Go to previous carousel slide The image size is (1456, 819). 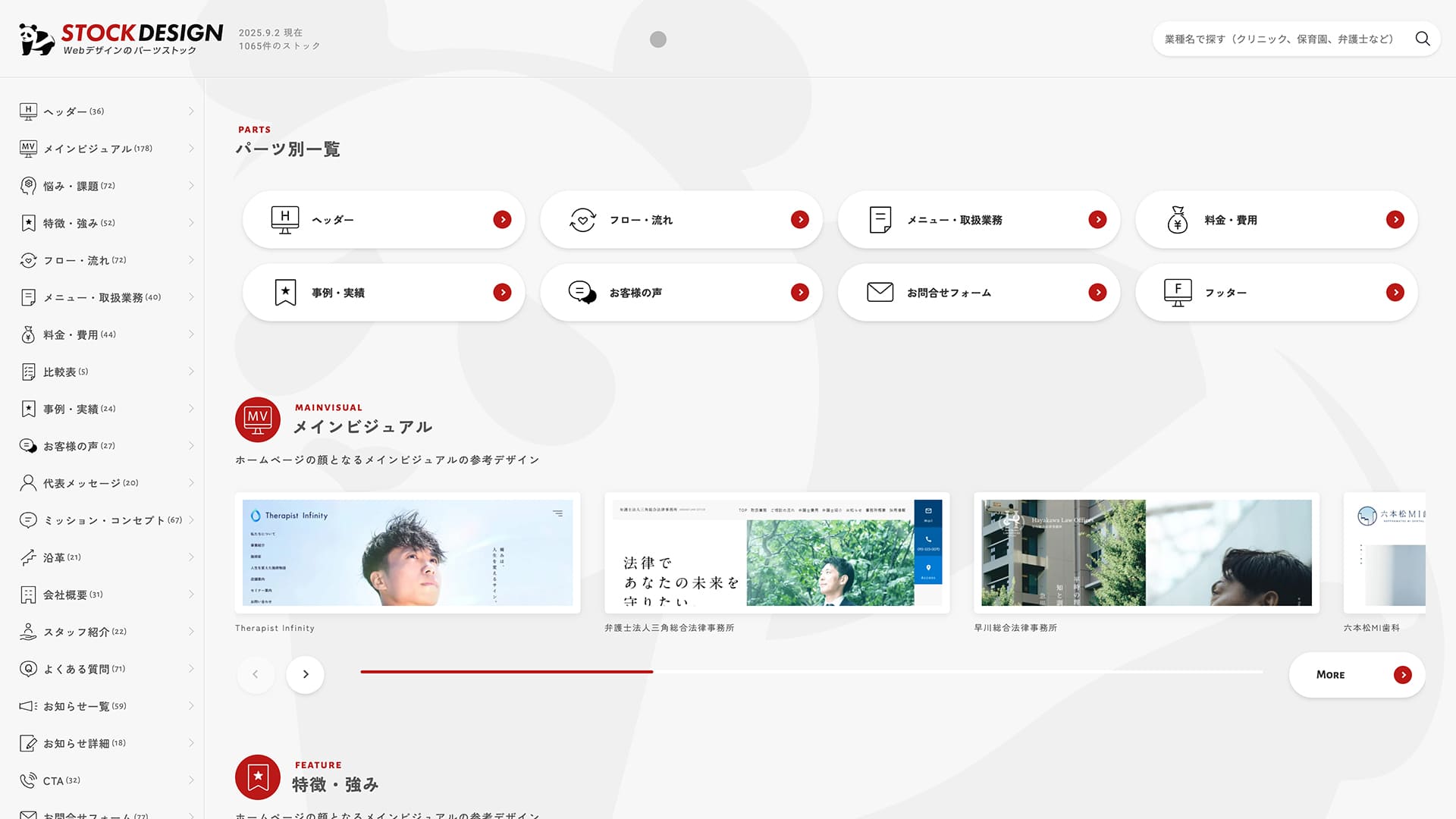click(x=256, y=674)
